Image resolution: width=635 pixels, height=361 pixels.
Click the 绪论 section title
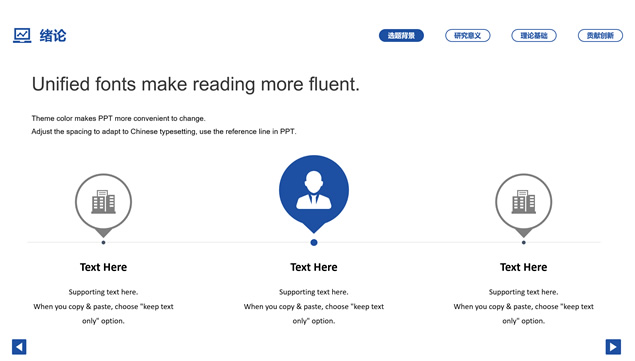pos(53,36)
